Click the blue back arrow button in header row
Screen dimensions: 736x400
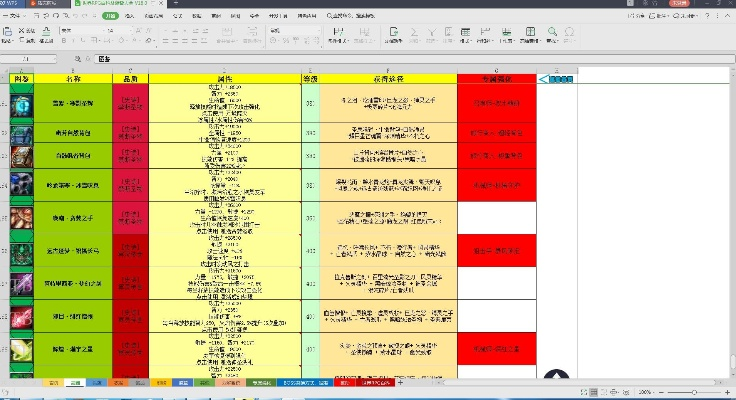(555, 79)
